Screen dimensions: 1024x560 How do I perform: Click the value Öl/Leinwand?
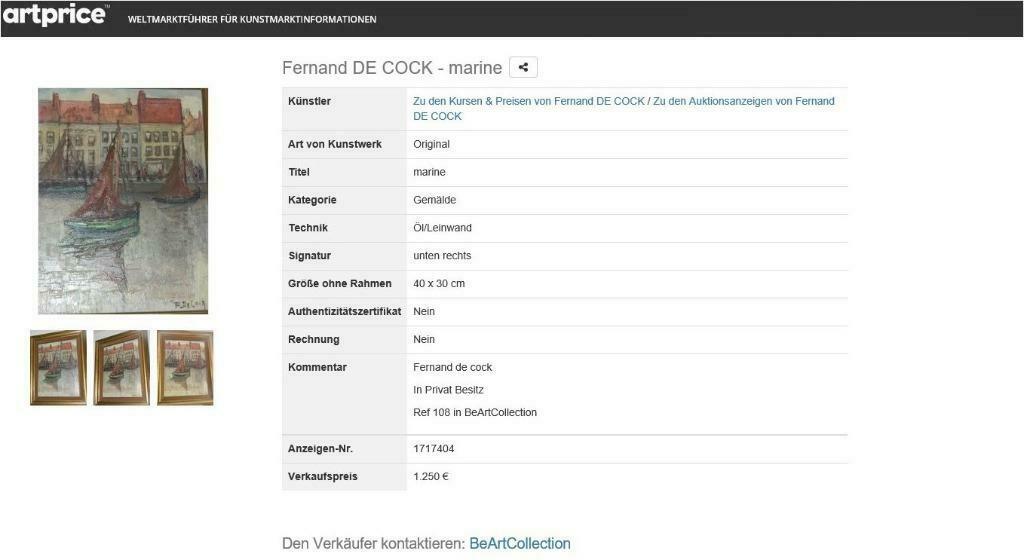point(442,228)
